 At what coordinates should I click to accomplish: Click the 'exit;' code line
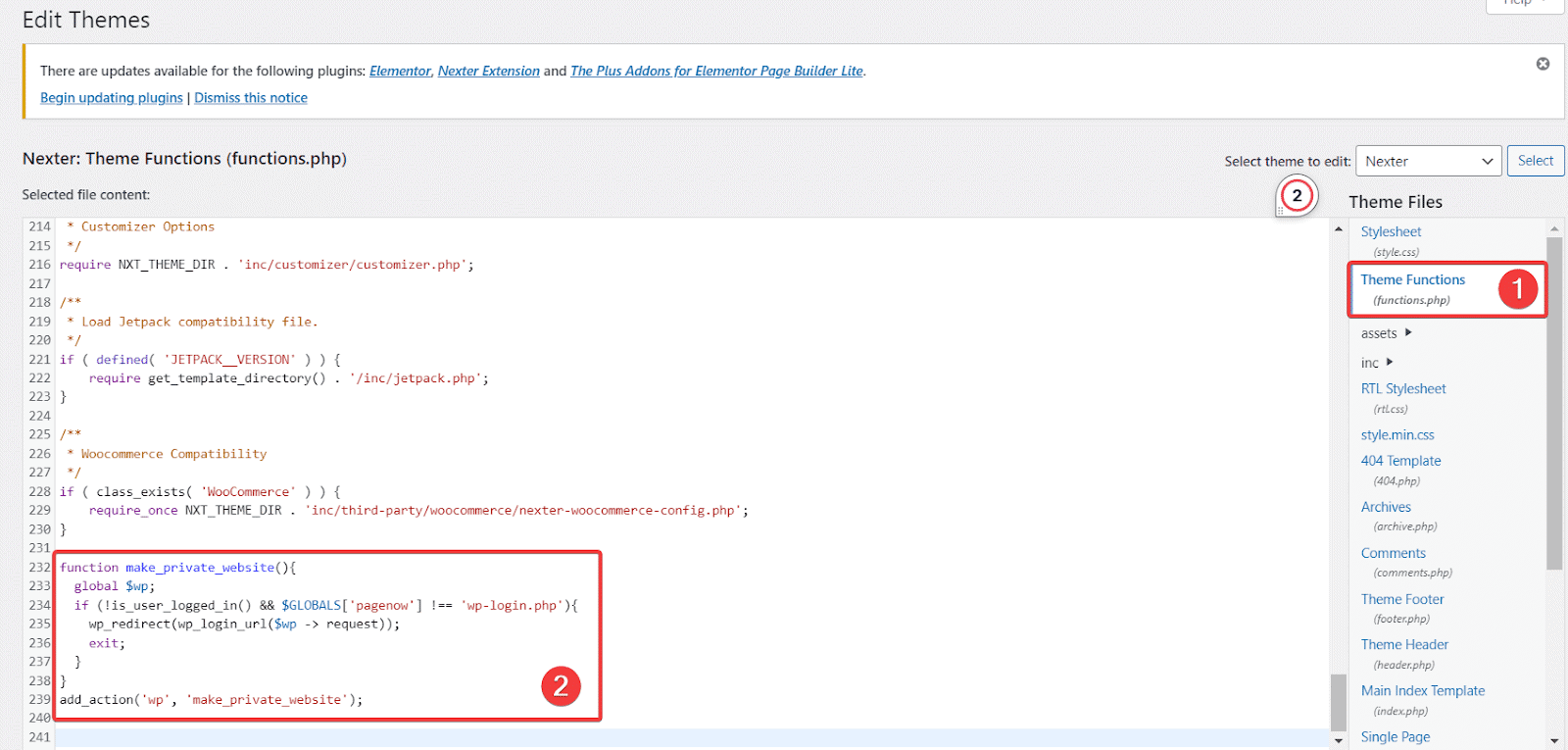pyautogui.click(x=107, y=643)
